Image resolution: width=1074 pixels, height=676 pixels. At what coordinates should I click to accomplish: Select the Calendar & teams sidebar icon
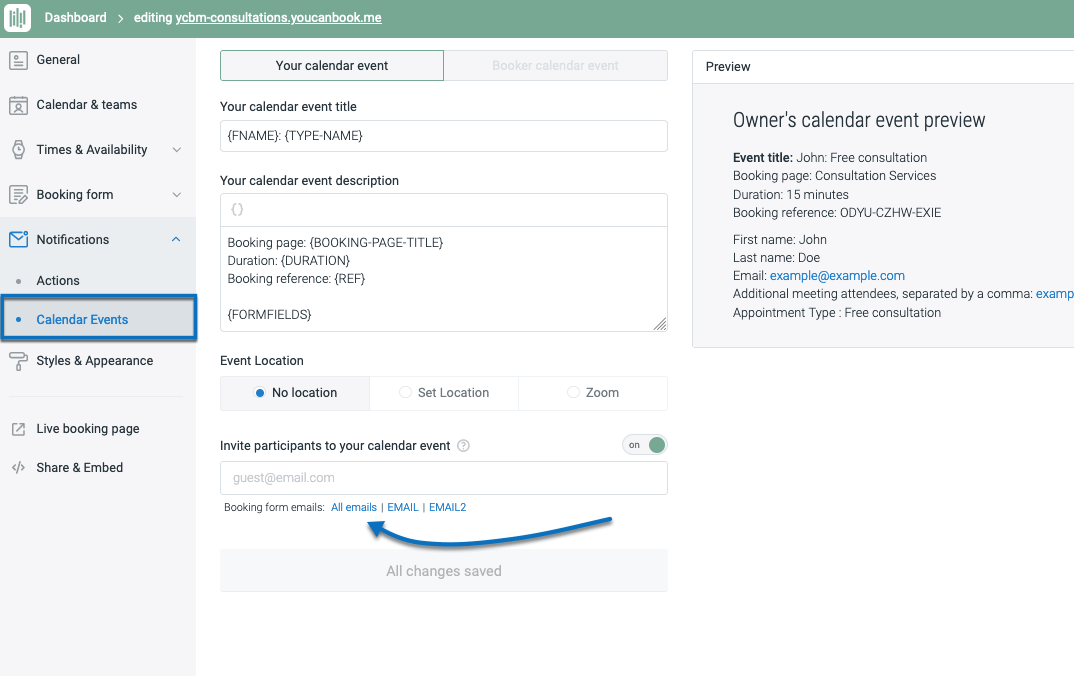[20, 105]
